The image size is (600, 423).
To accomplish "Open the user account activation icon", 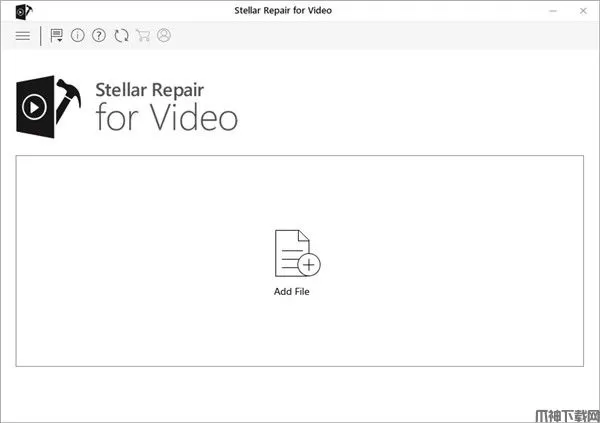I will [164, 36].
